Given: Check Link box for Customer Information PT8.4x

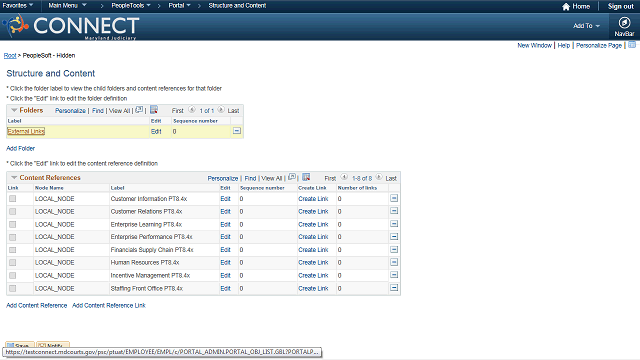Looking at the screenshot, I should pyautogui.click(x=13, y=199).
